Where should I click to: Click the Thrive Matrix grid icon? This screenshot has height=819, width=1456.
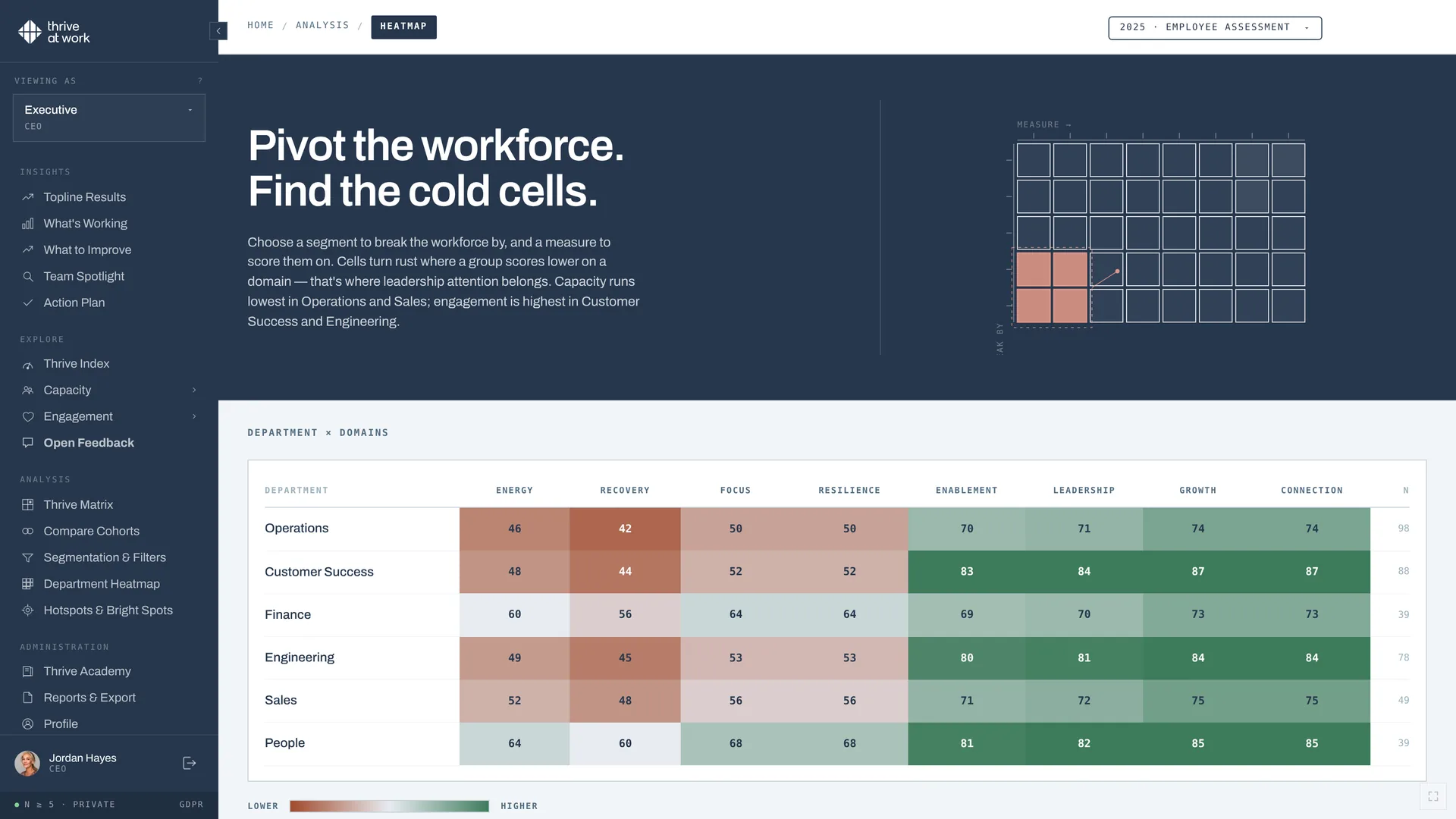tap(28, 505)
